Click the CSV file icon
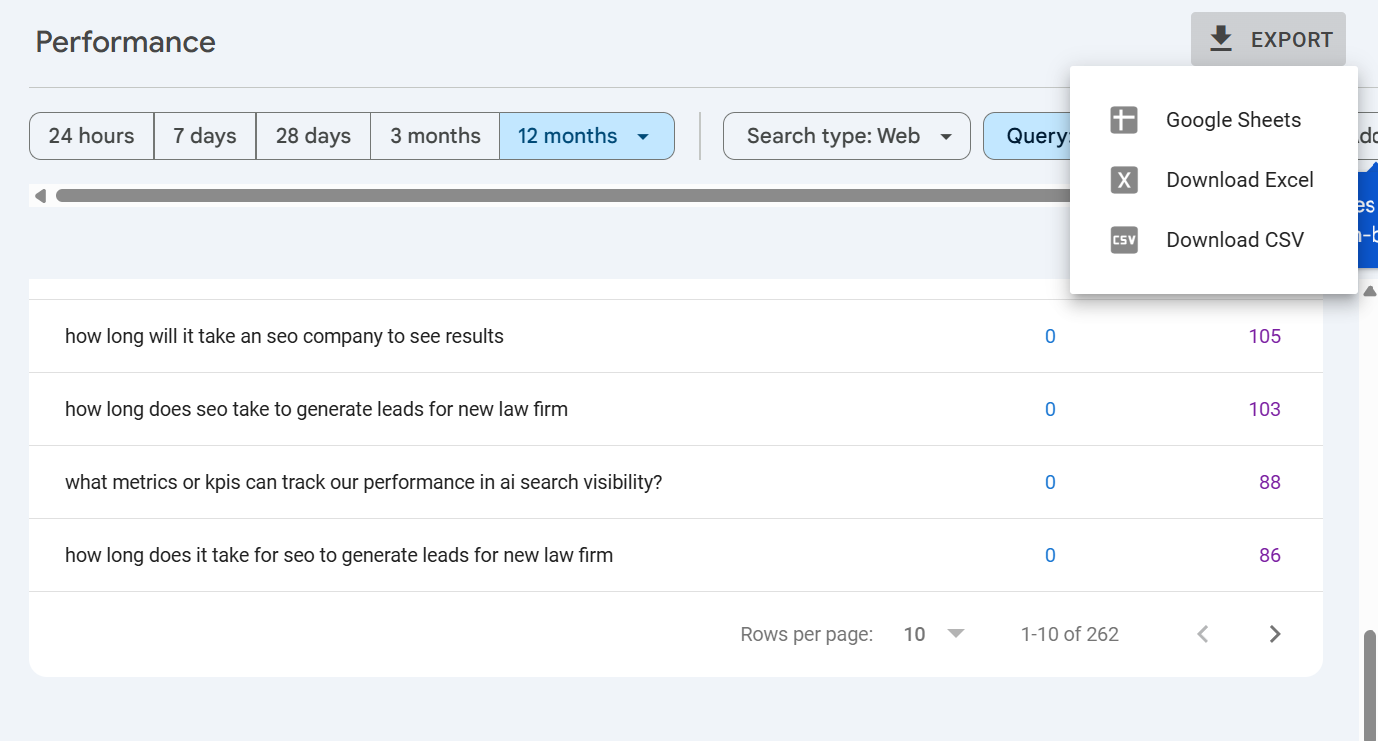1378x741 pixels. [x=1123, y=240]
